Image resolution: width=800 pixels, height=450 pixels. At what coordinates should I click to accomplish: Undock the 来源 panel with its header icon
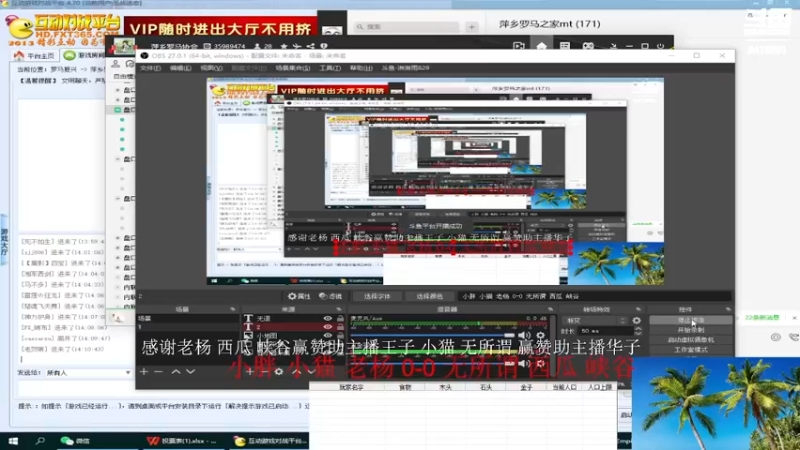[338, 309]
